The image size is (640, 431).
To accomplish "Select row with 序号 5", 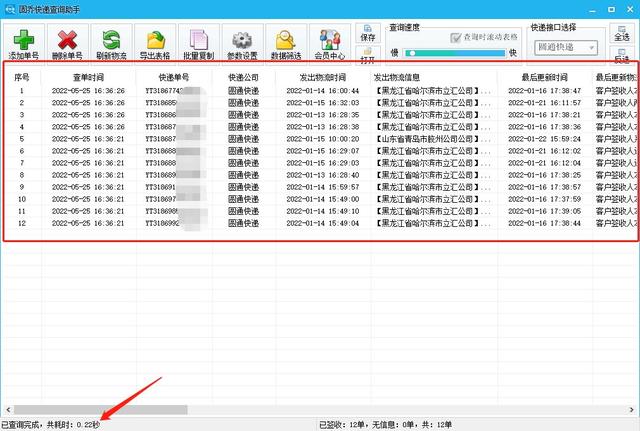I will (320, 139).
